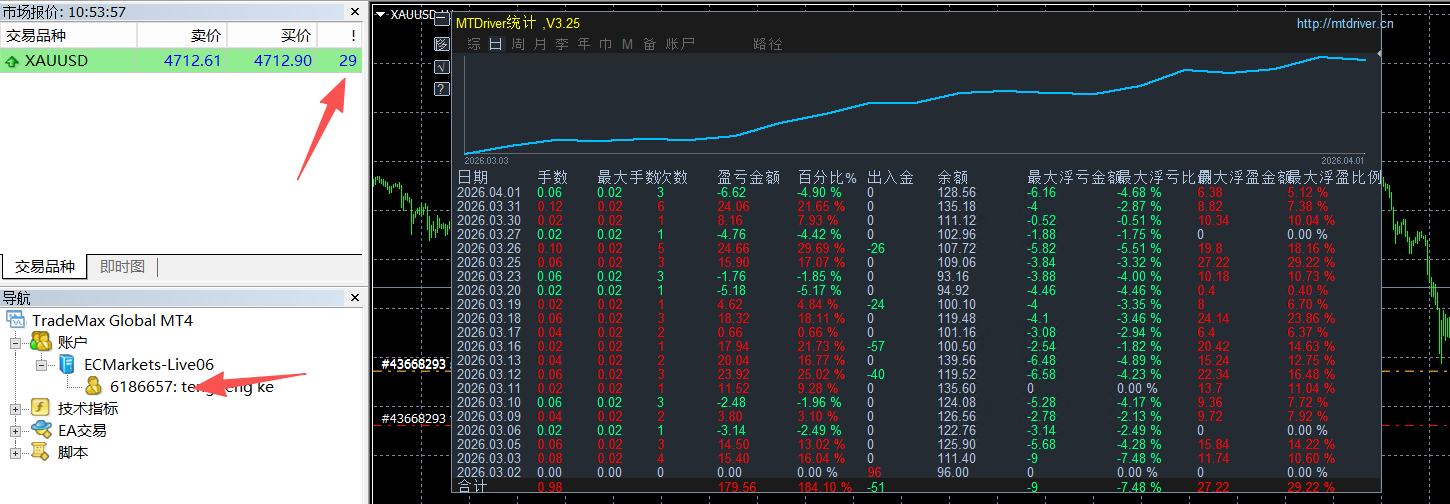Screen dimensions: 1450x504
Task: Click the spread value 29
Action: 348,61
